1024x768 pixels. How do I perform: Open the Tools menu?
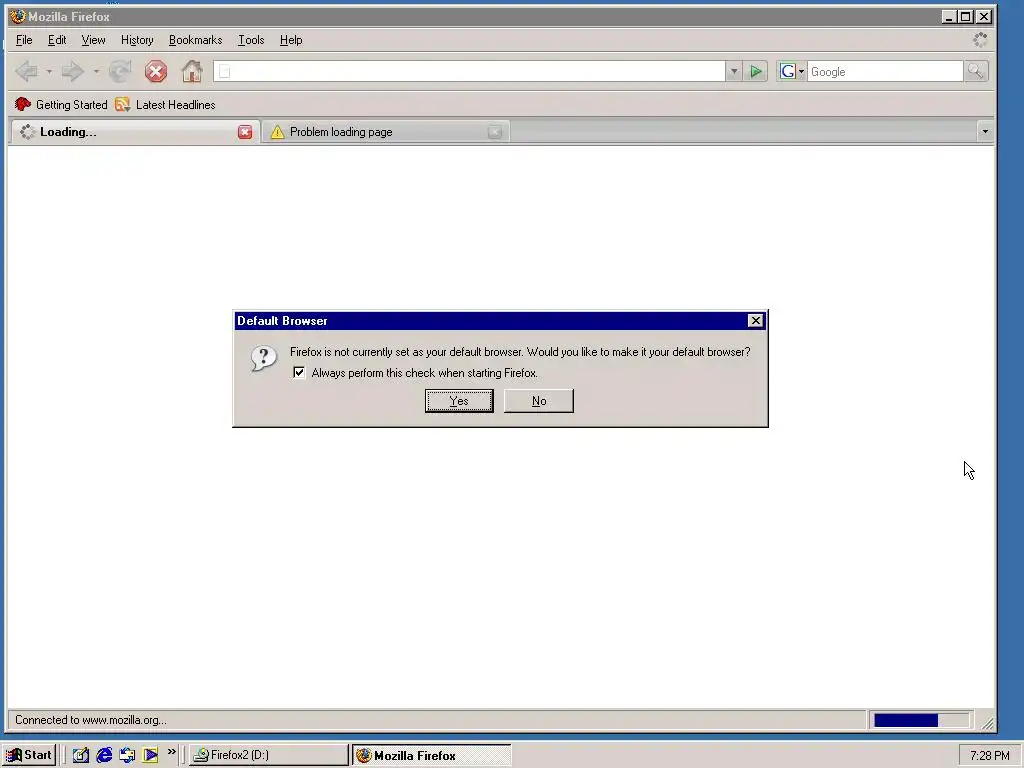[x=251, y=40]
